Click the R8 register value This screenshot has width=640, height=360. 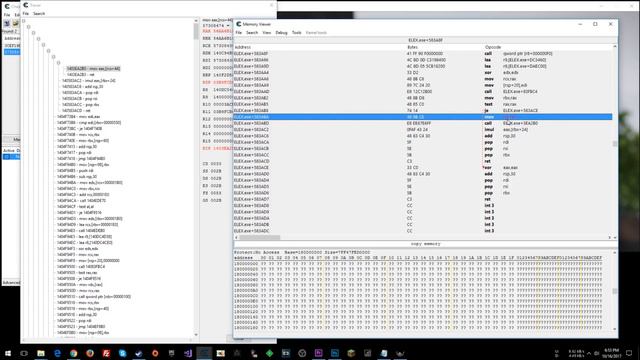coord(217,90)
